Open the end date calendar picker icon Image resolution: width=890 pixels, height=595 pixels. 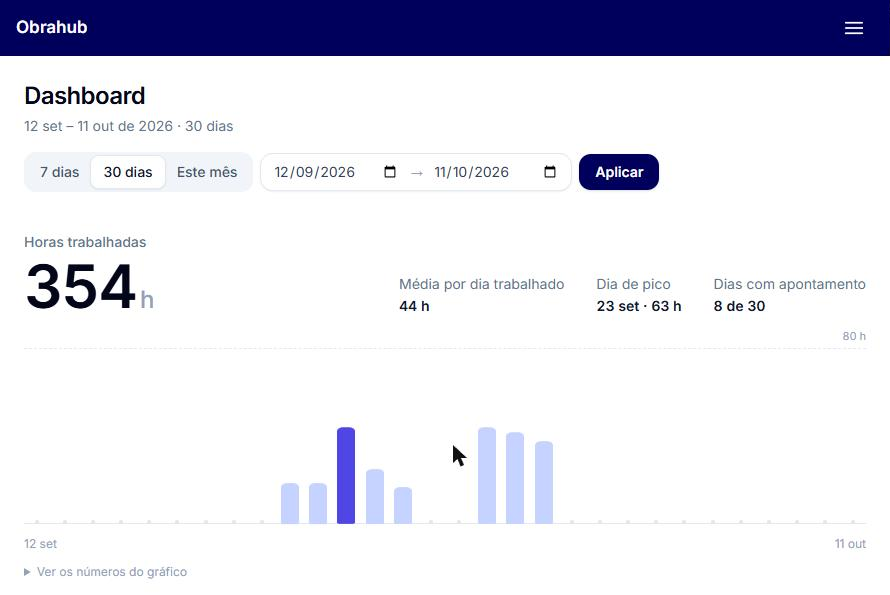tap(550, 171)
